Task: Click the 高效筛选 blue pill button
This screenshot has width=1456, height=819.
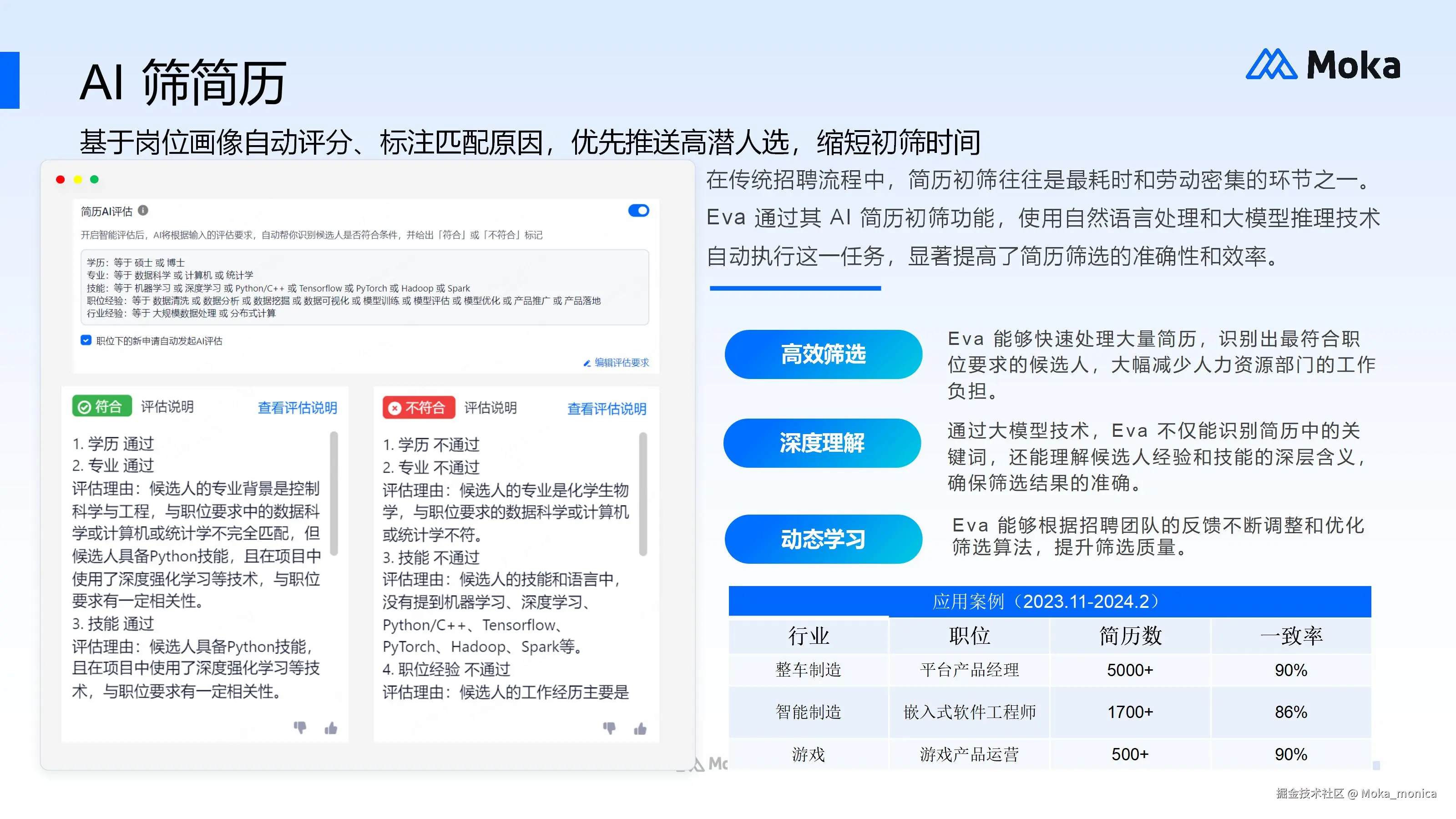Action: pyautogui.click(x=823, y=354)
